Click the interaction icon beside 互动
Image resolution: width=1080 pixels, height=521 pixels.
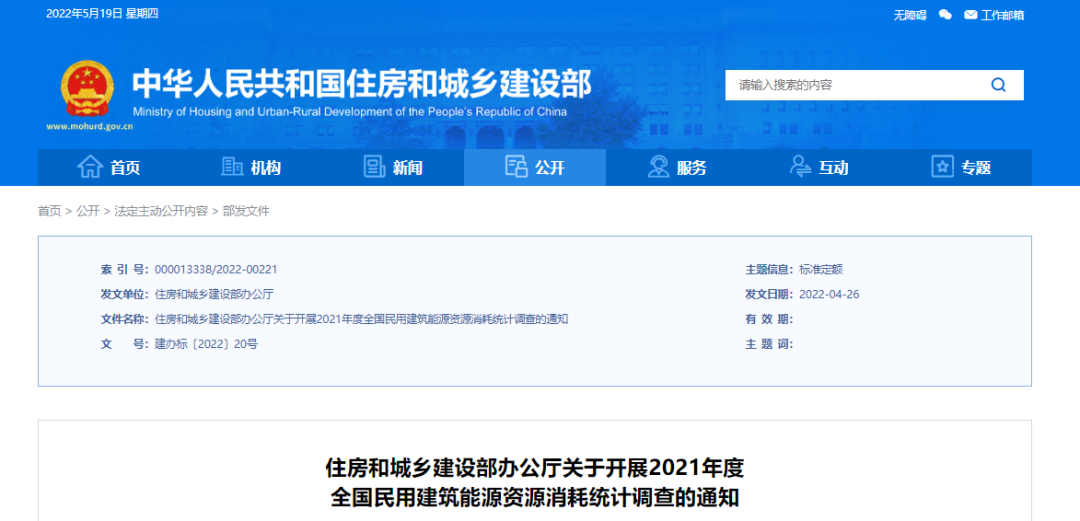[800, 167]
